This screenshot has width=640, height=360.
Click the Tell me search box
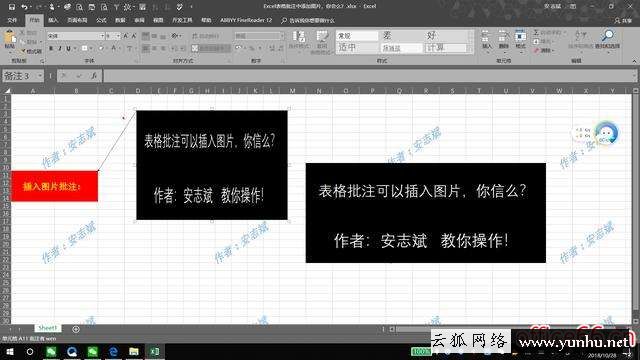pos(308,20)
